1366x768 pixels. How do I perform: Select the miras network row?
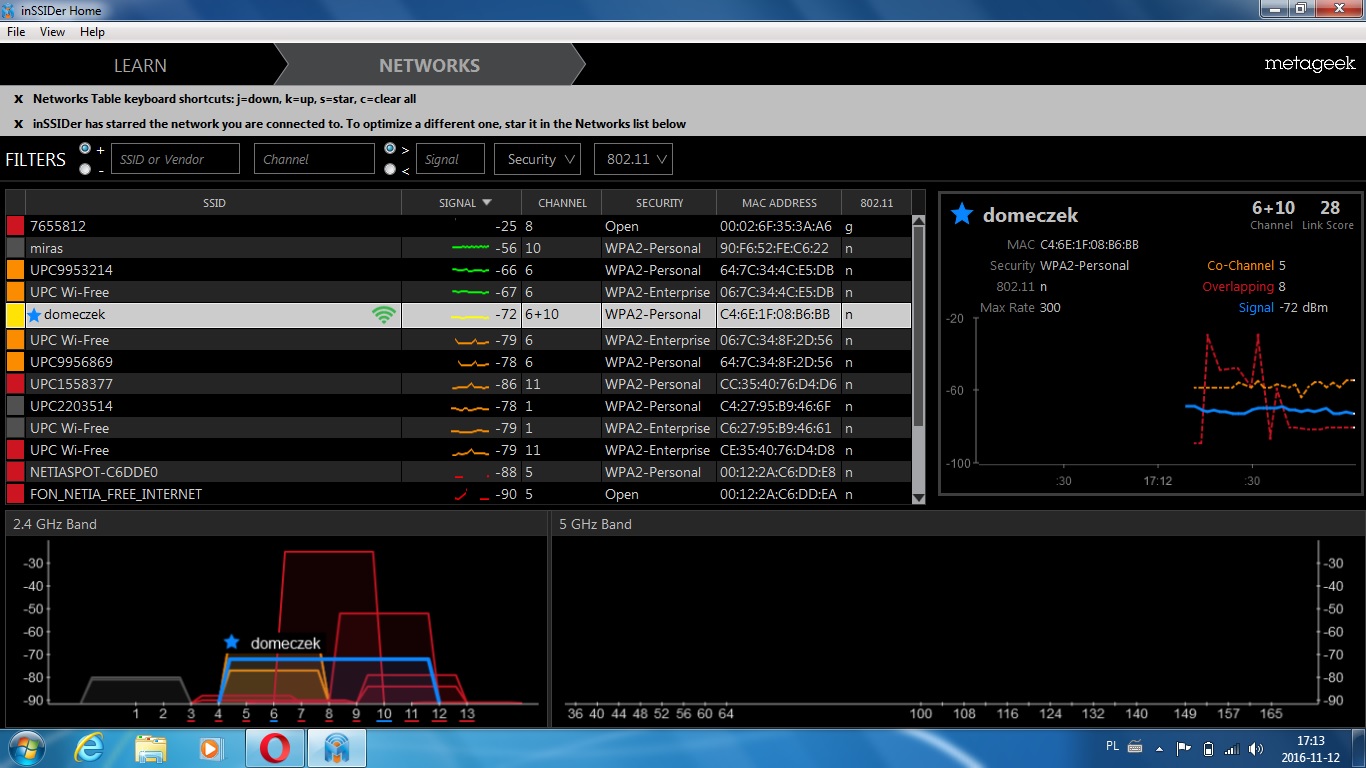459,249
